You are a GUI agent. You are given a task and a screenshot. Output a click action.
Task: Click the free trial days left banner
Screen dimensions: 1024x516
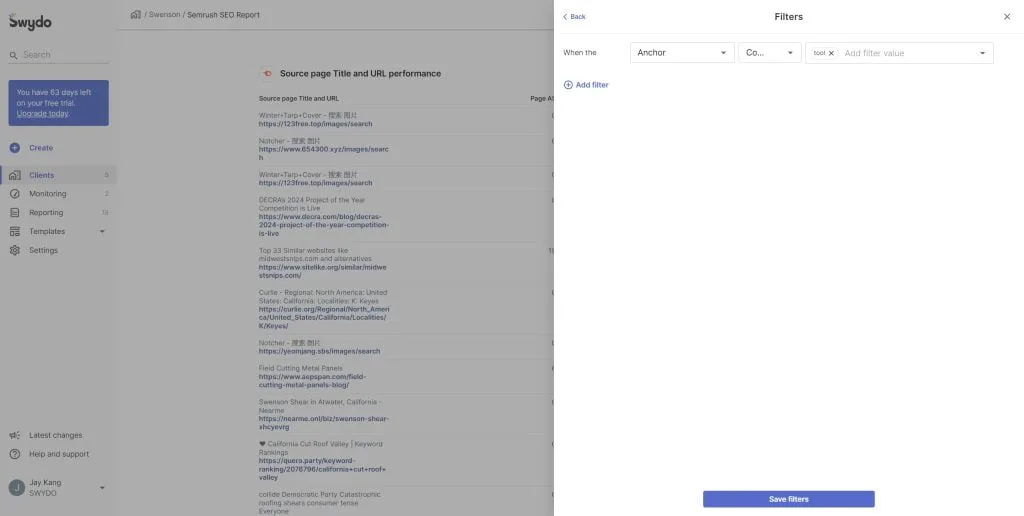click(x=59, y=103)
